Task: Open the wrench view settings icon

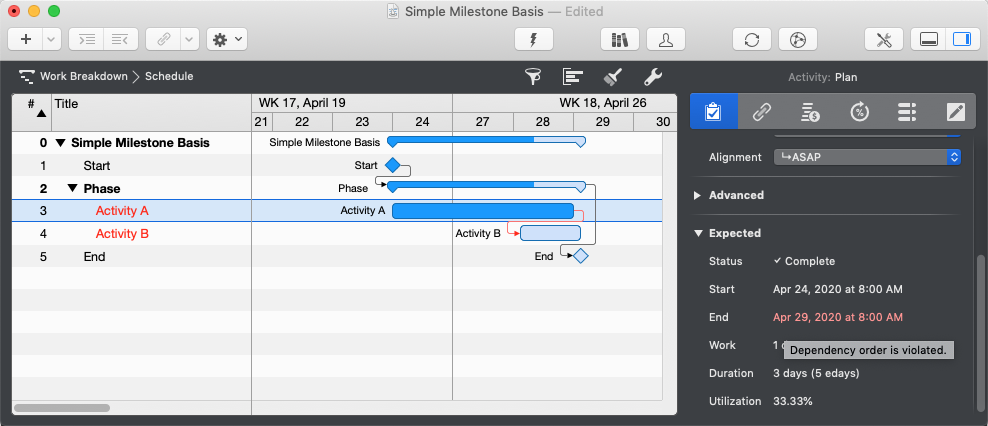Action: [x=652, y=77]
